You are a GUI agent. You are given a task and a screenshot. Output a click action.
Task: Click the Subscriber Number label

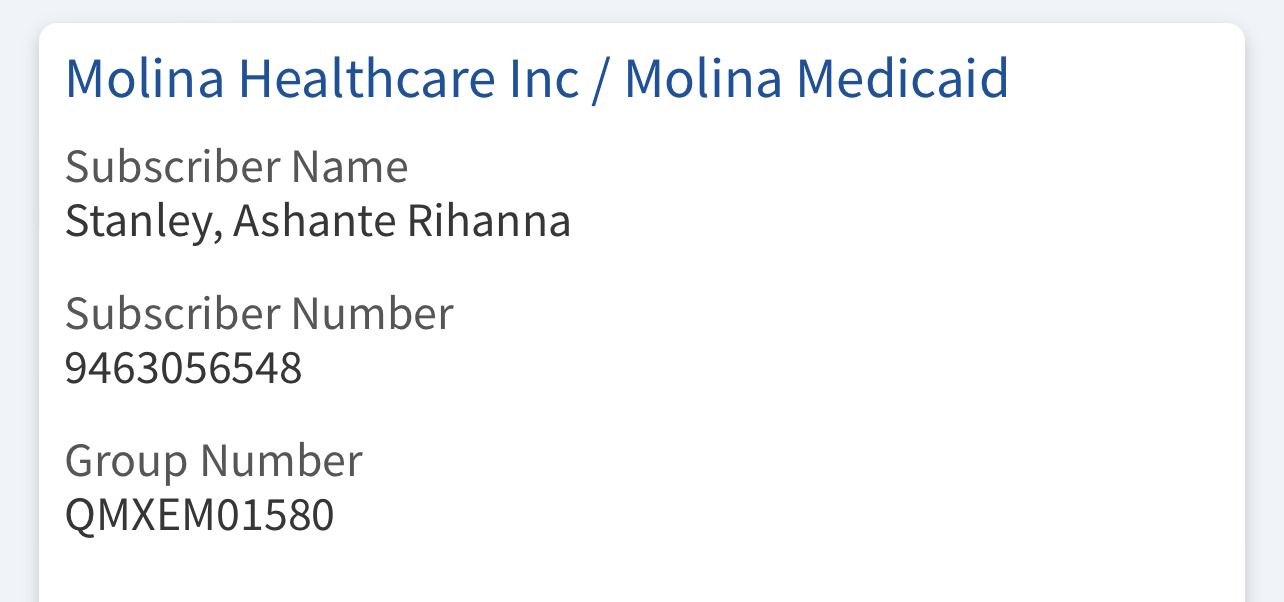click(x=259, y=314)
